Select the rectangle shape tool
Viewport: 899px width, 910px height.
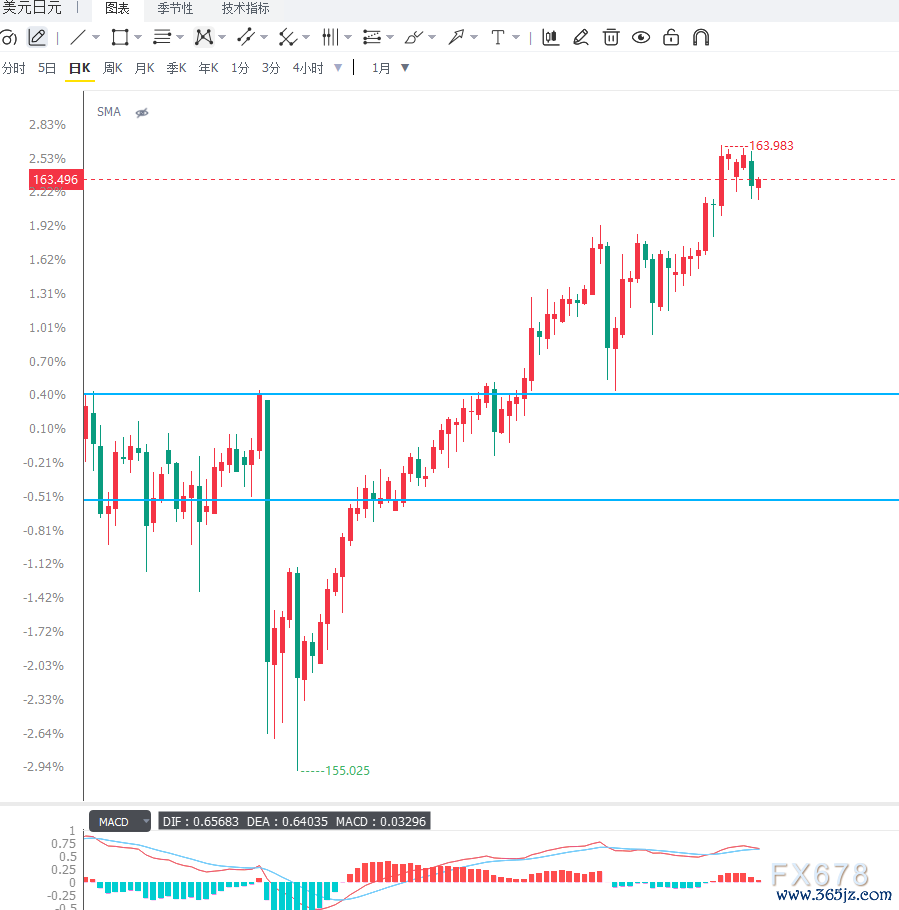120,38
